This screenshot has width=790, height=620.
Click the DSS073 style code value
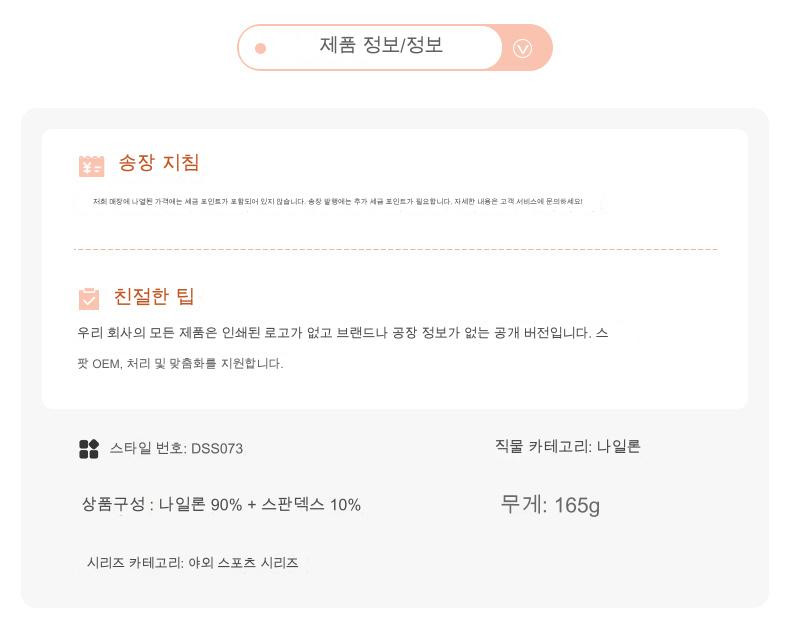click(x=217, y=449)
